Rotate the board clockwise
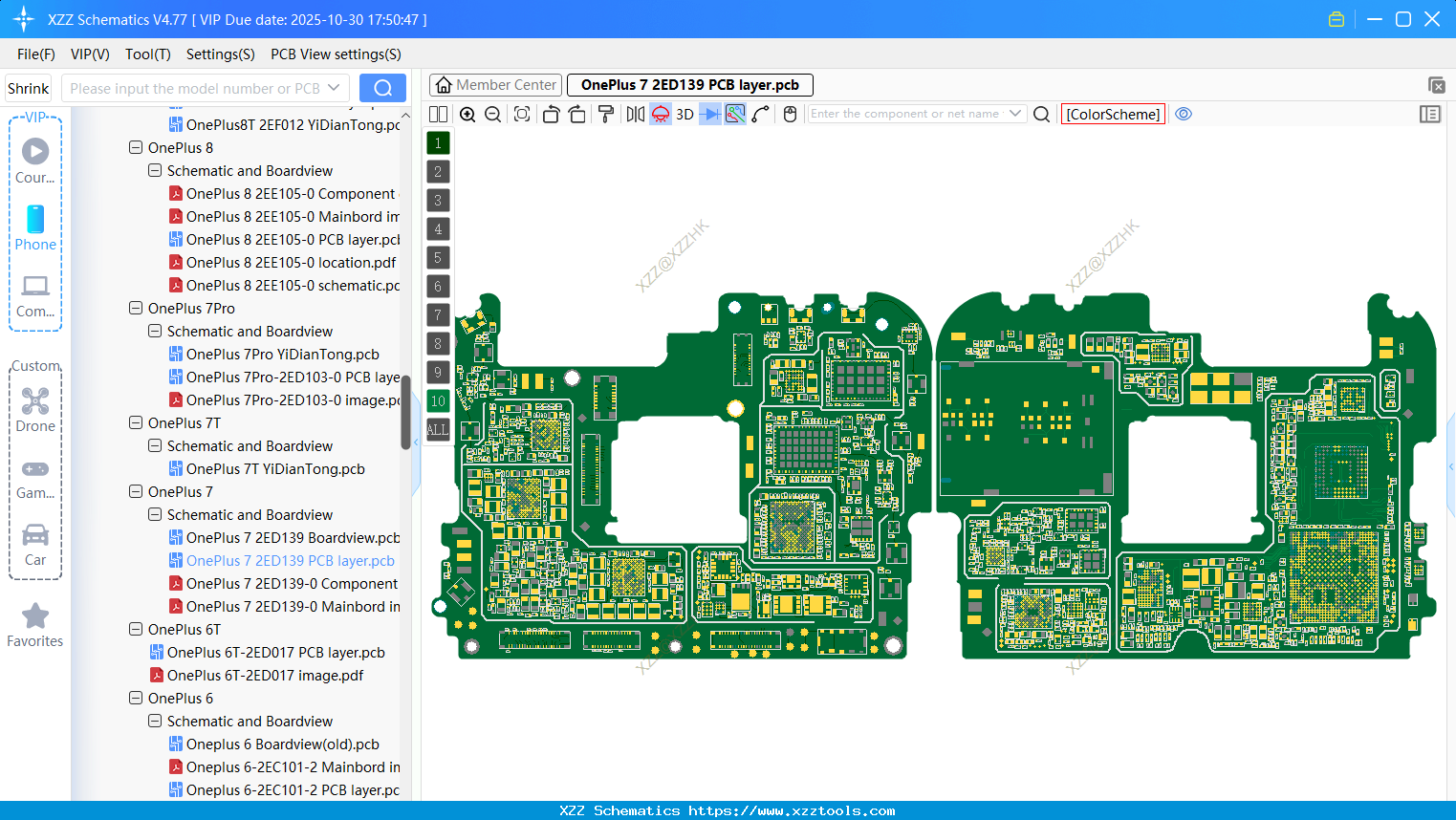Viewport: 1456px width, 820px height. pos(577,113)
